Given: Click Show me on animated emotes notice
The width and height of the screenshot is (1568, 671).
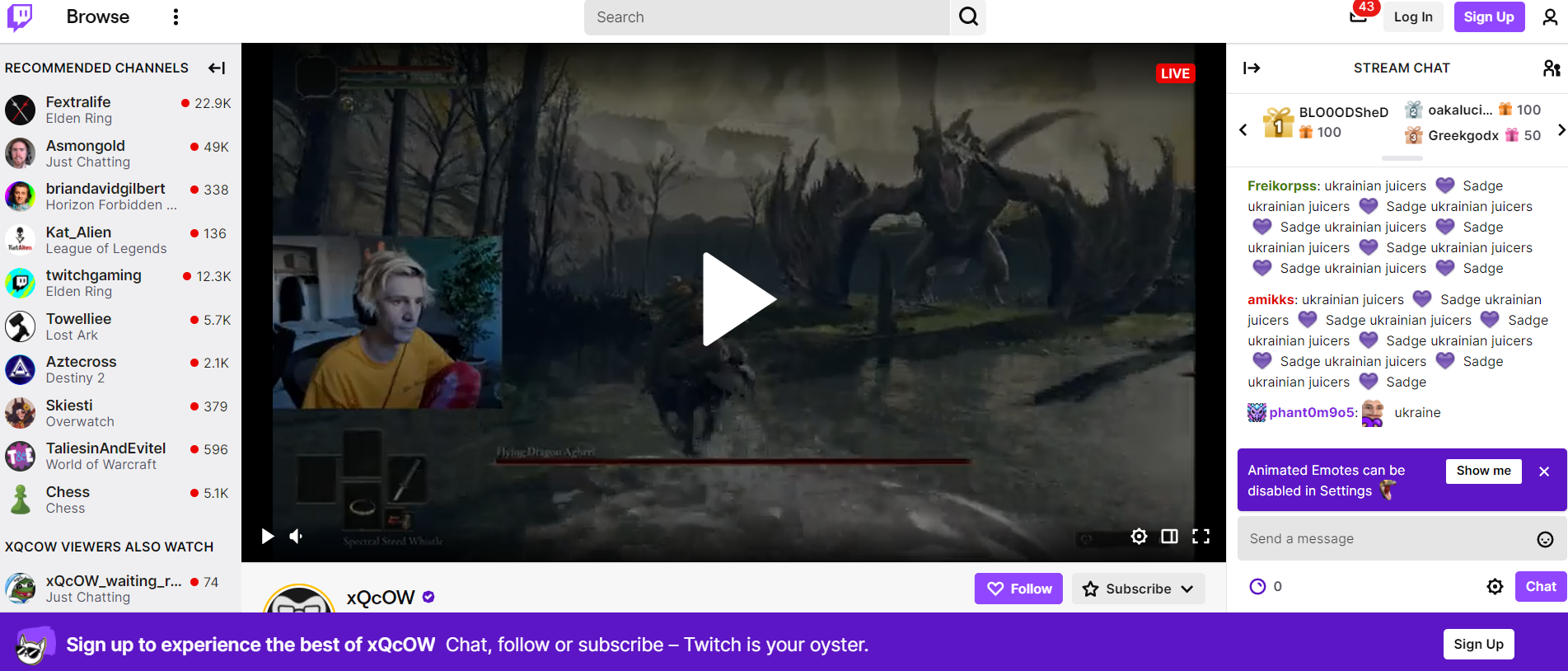Looking at the screenshot, I should tap(1483, 471).
